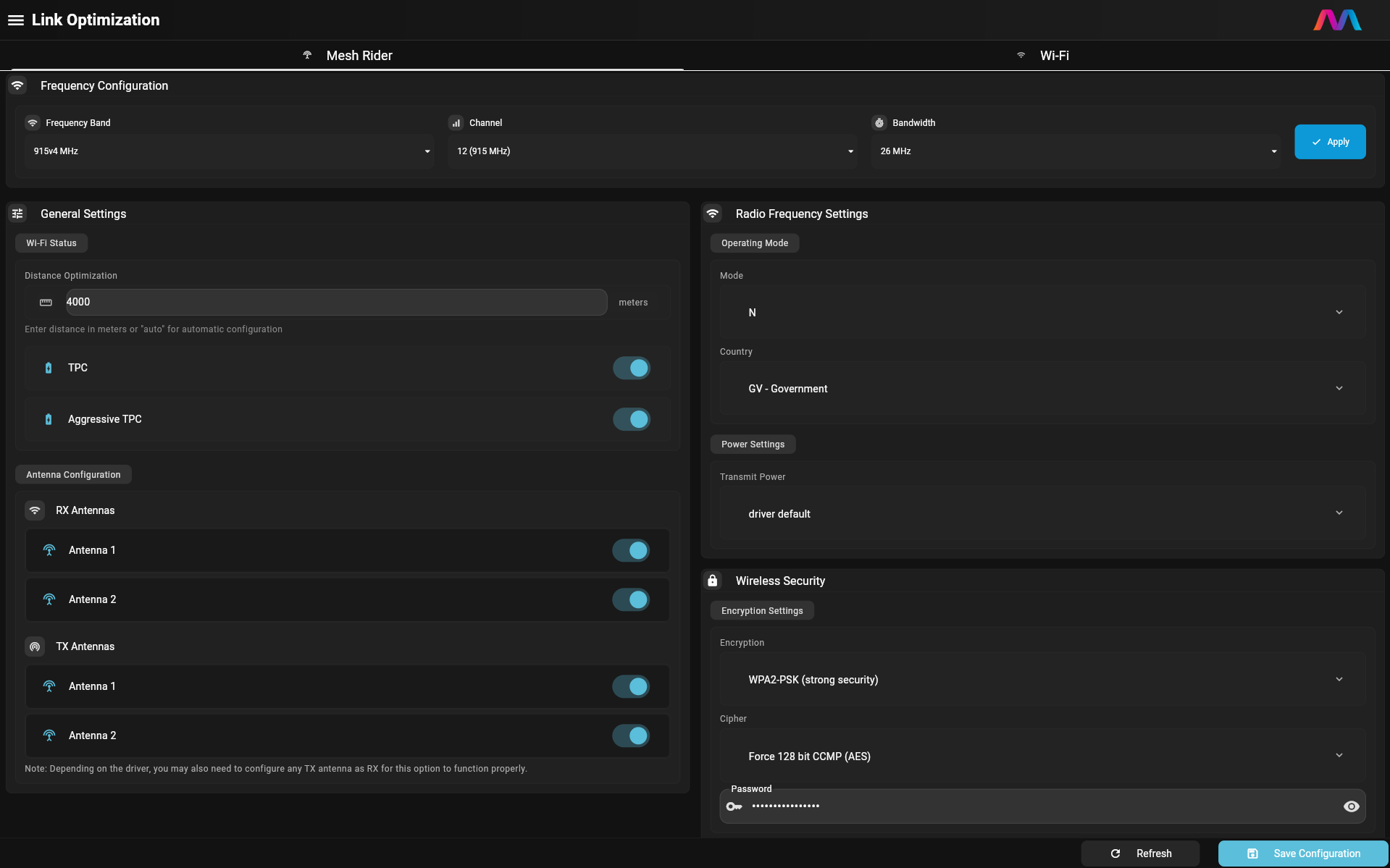Disable the TPC toggle
Image resolution: width=1390 pixels, height=868 pixels.
(632, 368)
